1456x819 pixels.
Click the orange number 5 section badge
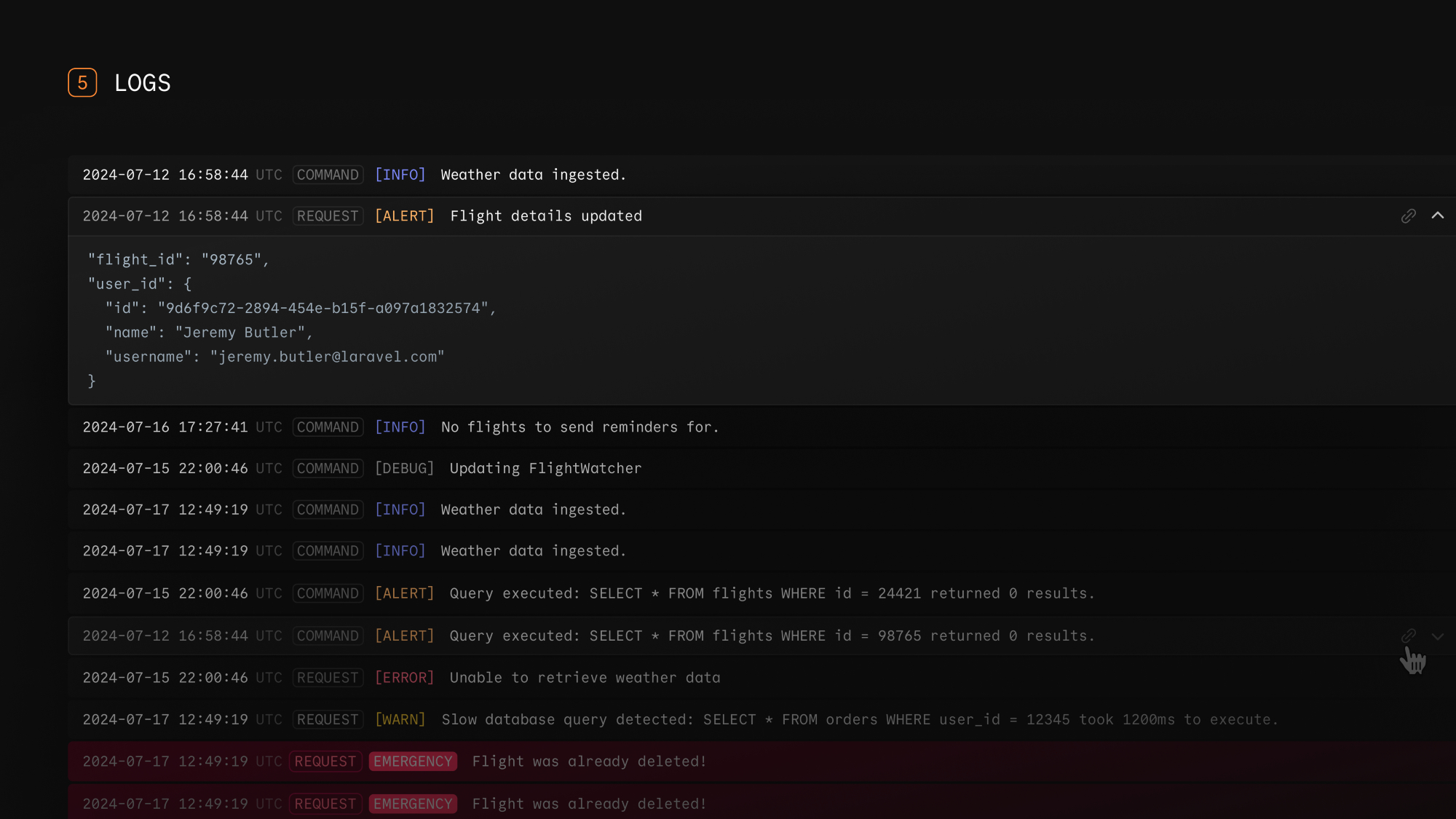click(82, 83)
